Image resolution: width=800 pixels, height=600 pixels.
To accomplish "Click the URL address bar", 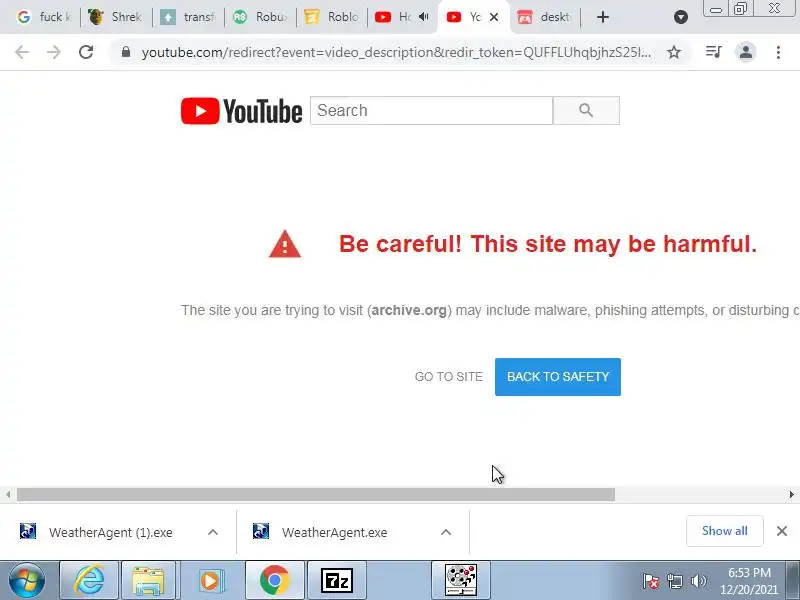I will click(x=396, y=52).
